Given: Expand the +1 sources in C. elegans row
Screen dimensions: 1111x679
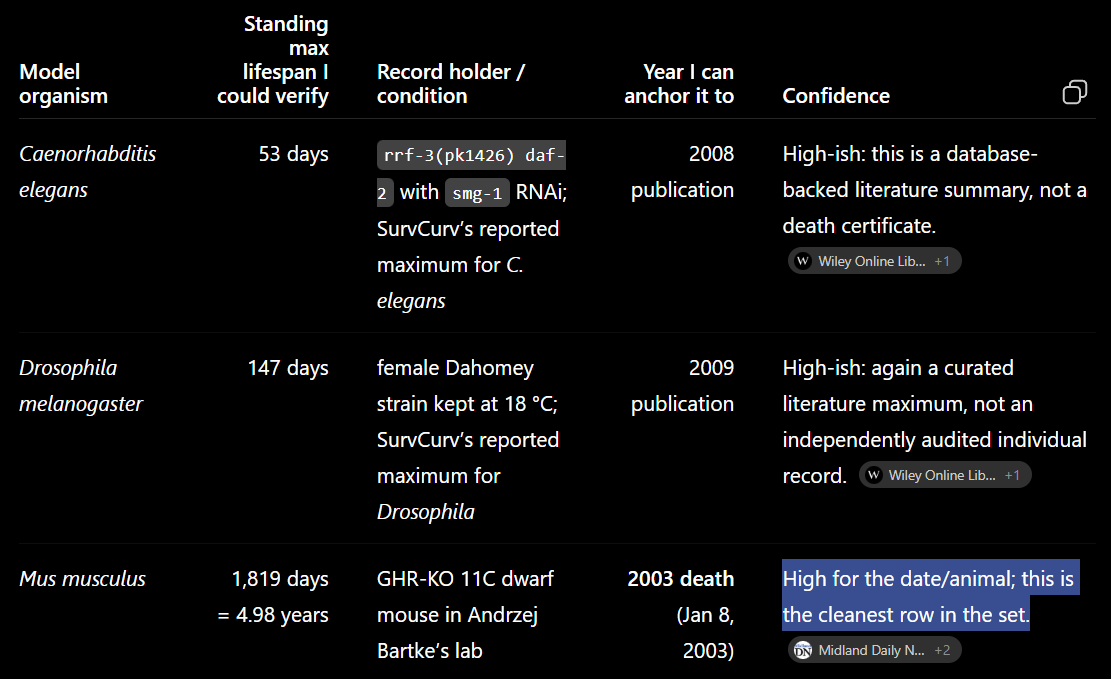Looking at the screenshot, I should pyautogui.click(x=942, y=261).
